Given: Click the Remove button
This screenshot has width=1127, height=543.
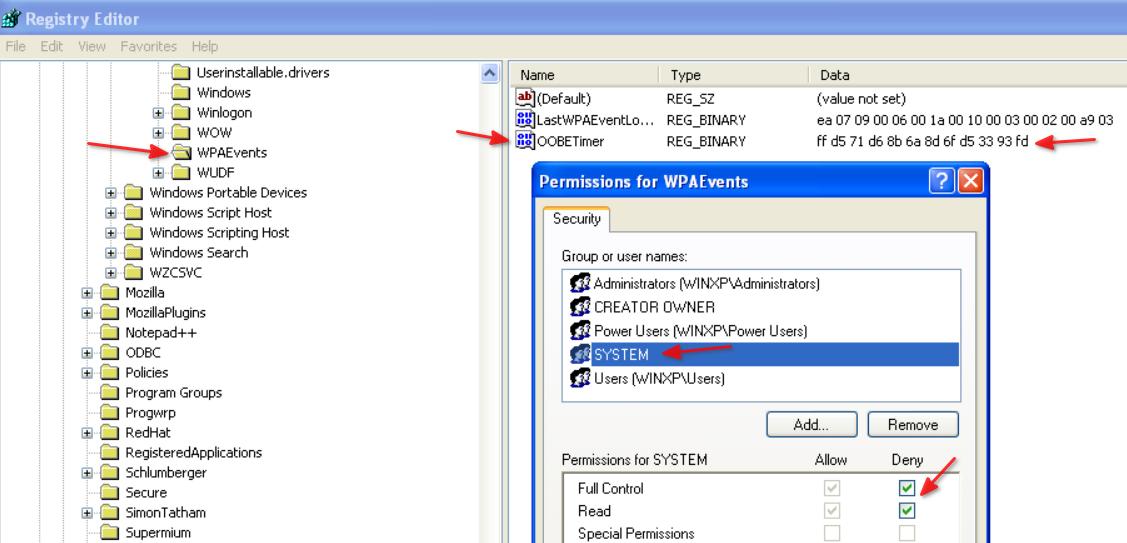Looking at the screenshot, I should click(x=913, y=425).
